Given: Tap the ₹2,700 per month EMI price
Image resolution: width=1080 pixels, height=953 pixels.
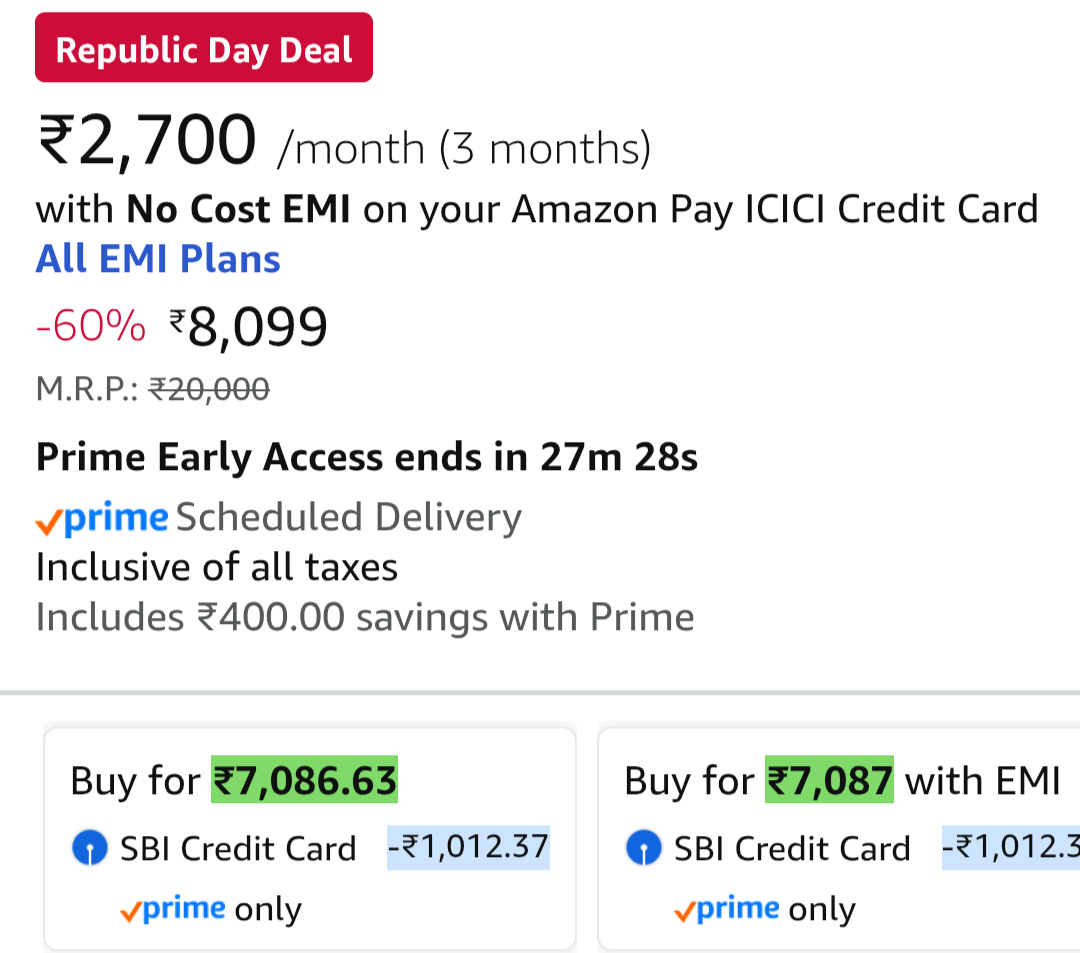Looking at the screenshot, I should pos(147,142).
